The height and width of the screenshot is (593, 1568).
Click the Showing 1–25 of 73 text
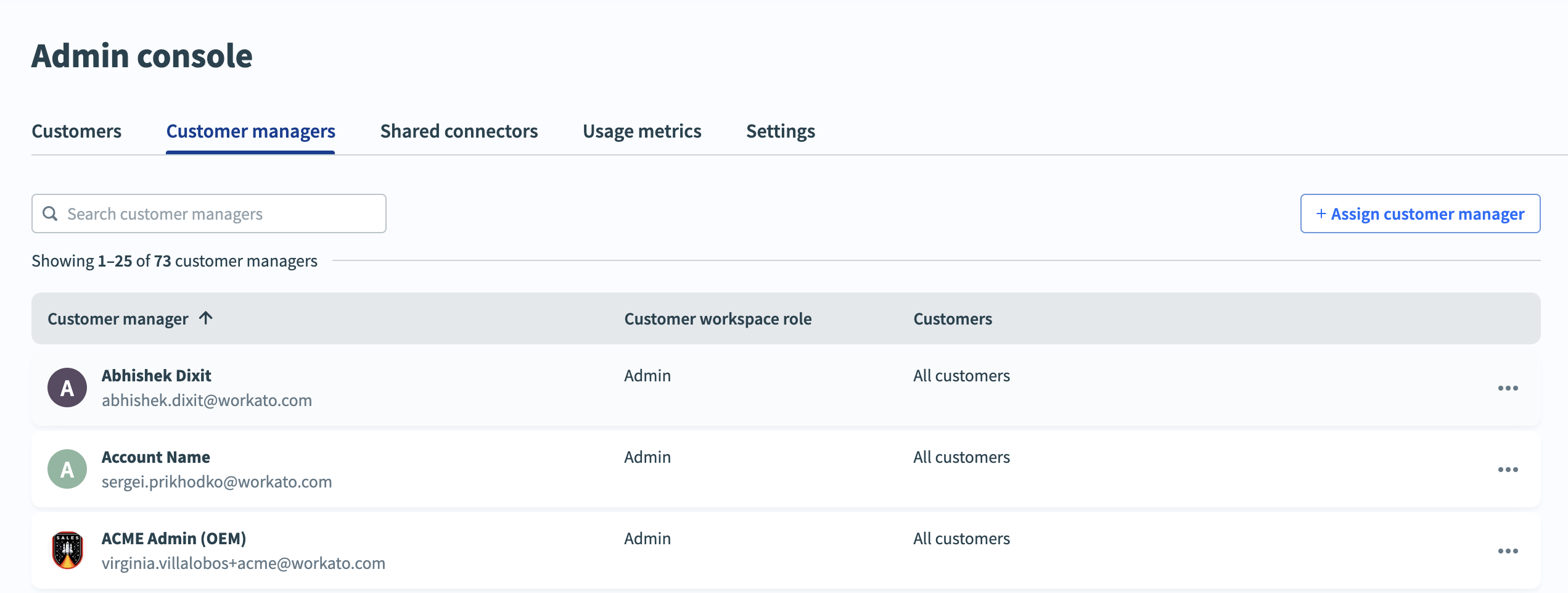tap(174, 260)
